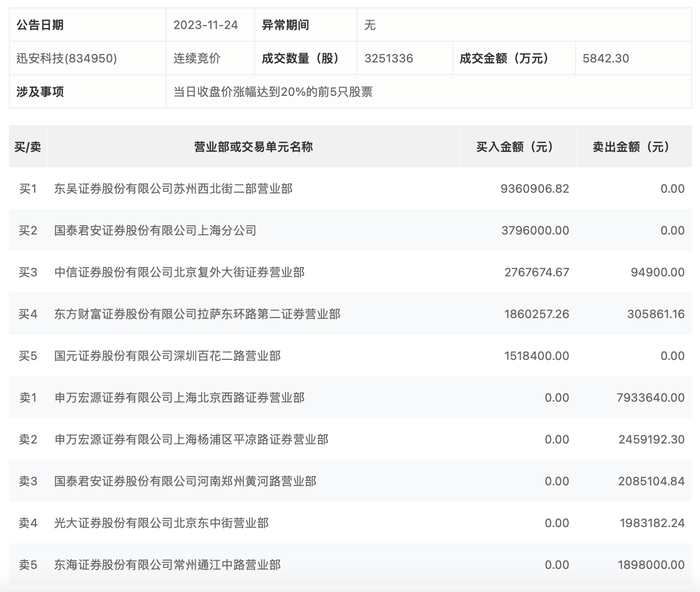Select the 卖3 row label
The height and width of the screenshot is (592, 700).
(28, 481)
